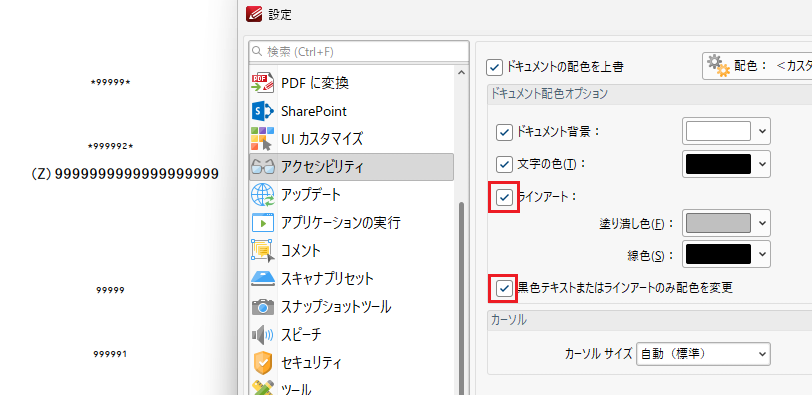Screen dimensions: 812x395
Task: Click the SharePoint icon in settings list
Action: click(x=262, y=111)
